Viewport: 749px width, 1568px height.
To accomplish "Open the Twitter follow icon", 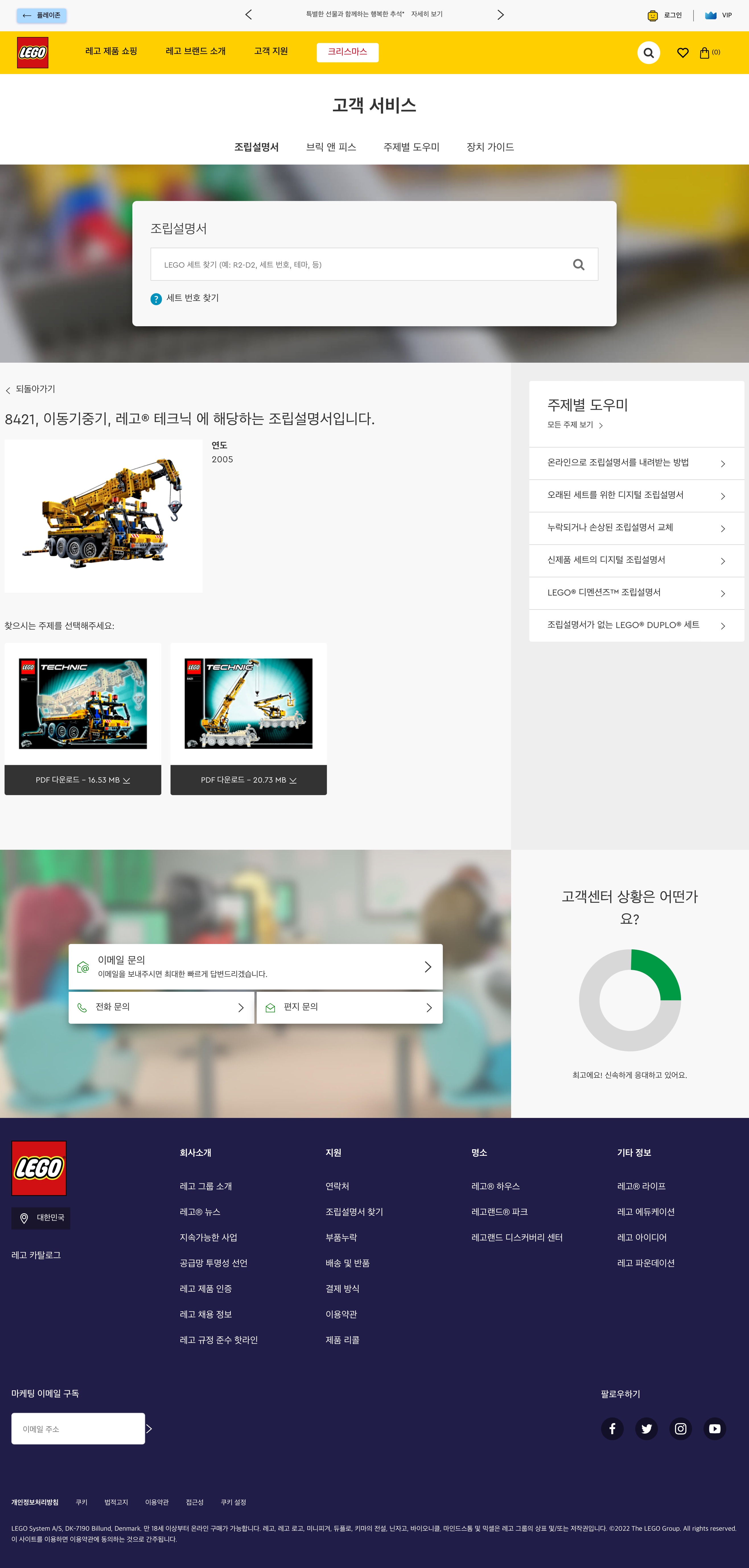I will click(x=646, y=1428).
